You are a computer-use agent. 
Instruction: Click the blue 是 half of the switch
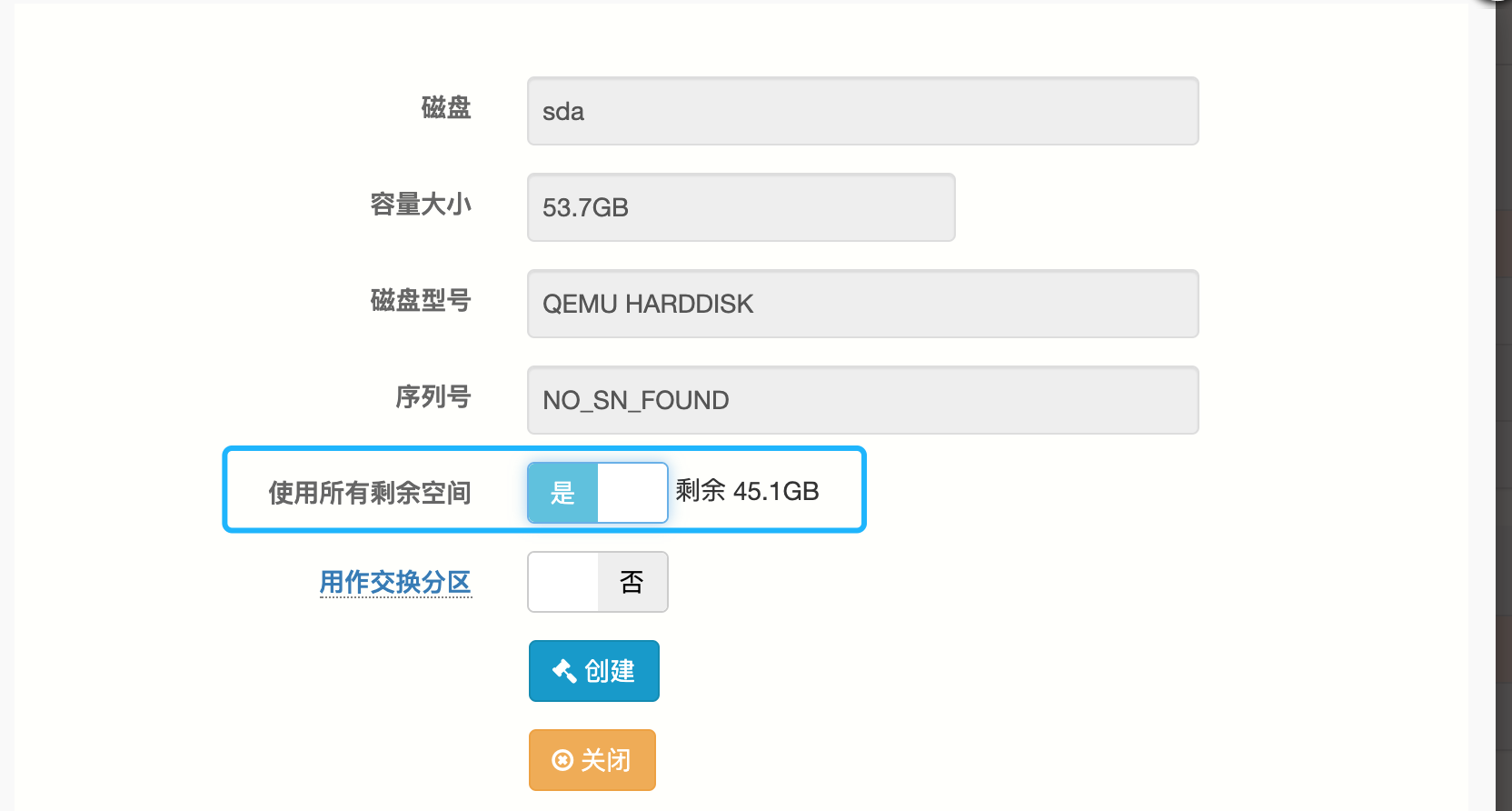point(562,493)
